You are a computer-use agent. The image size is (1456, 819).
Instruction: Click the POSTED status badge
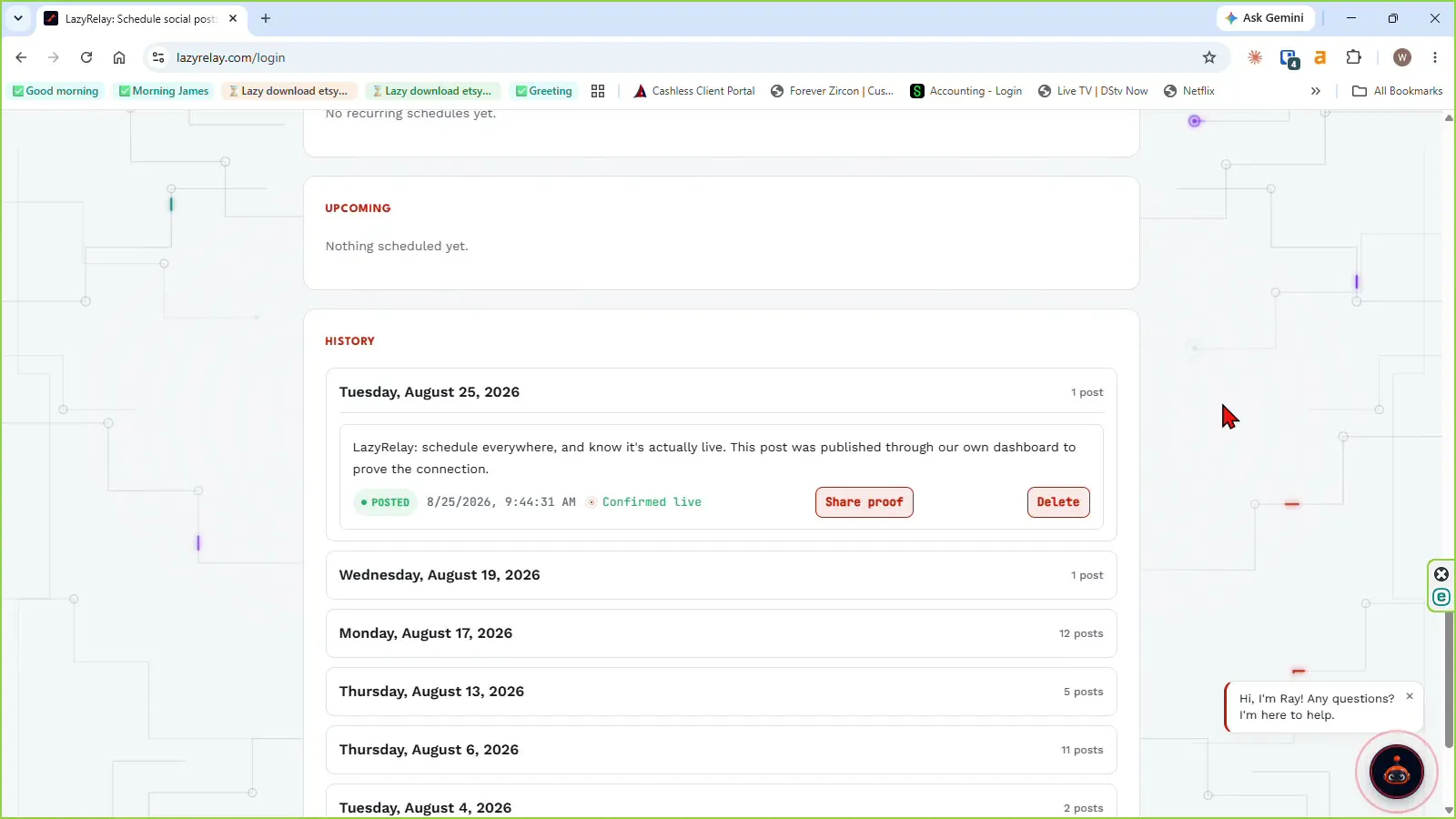[385, 502]
